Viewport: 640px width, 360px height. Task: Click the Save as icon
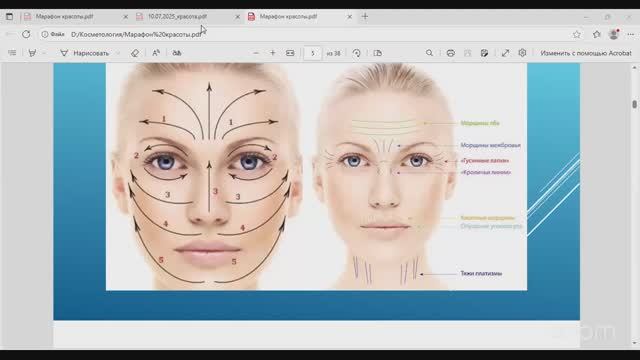click(484, 53)
